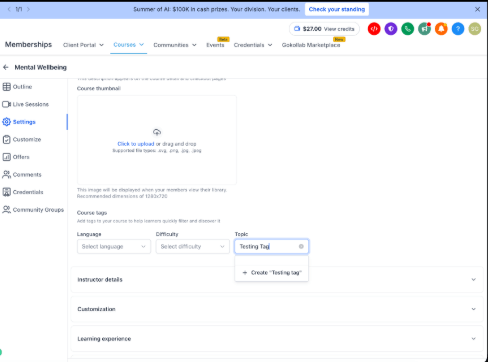Click the Click to upload link
The width and height of the screenshot is (488, 362).
tap(136, 144)
